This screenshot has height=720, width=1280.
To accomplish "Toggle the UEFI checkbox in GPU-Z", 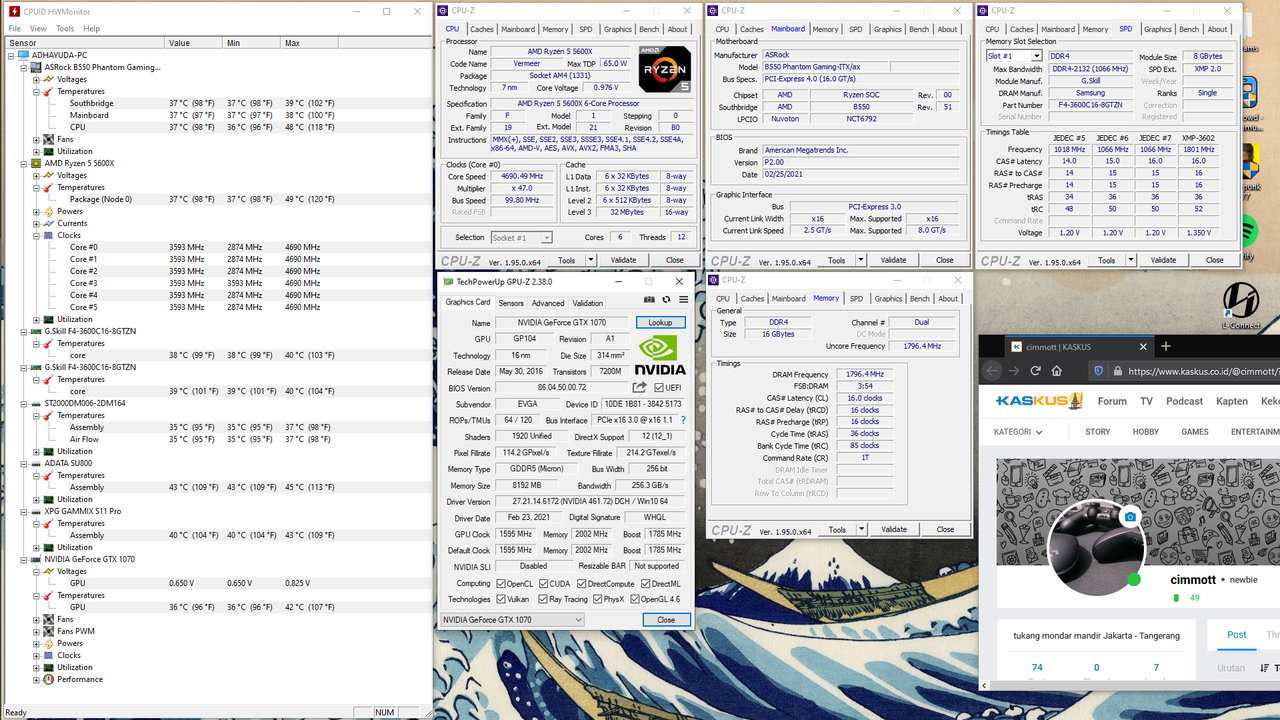I will tap(658, 388).
